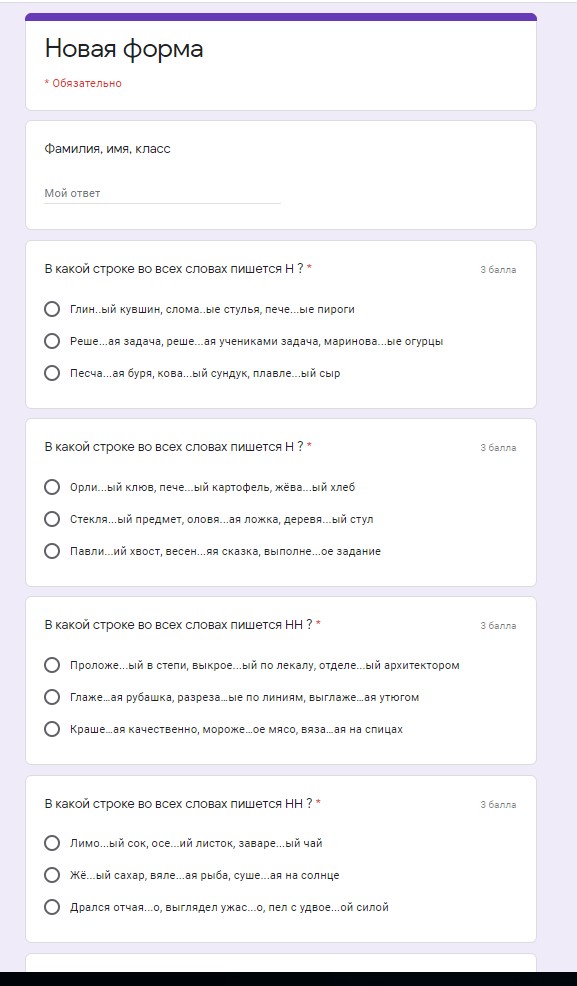Image resolution: width=577 pixels, height=986 pixels.
Task: Click the '3 балла' label beside the first question
Action: pyautogui.click(x=498, y=270)
